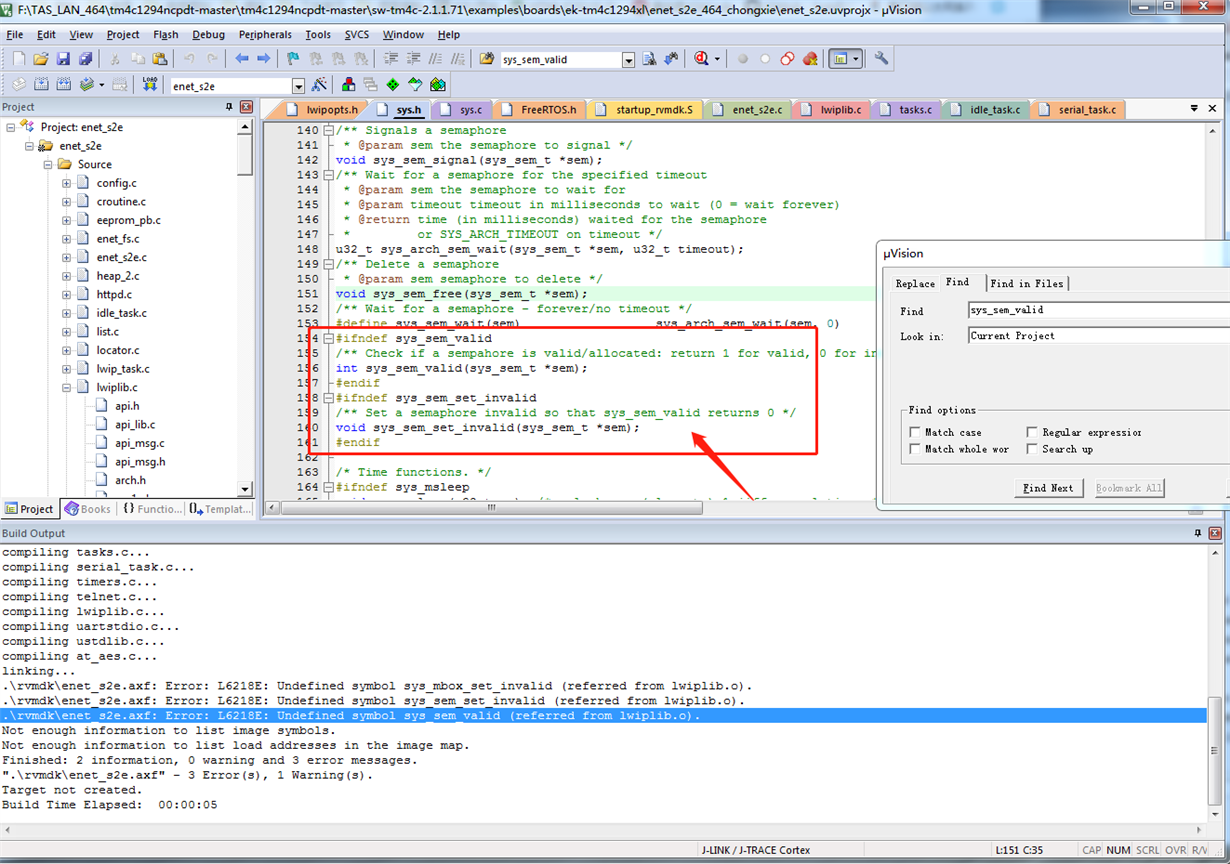Open the editor tab list dropdown
This screenshot has width=1230, height=864.
(x=1194, y=108)
